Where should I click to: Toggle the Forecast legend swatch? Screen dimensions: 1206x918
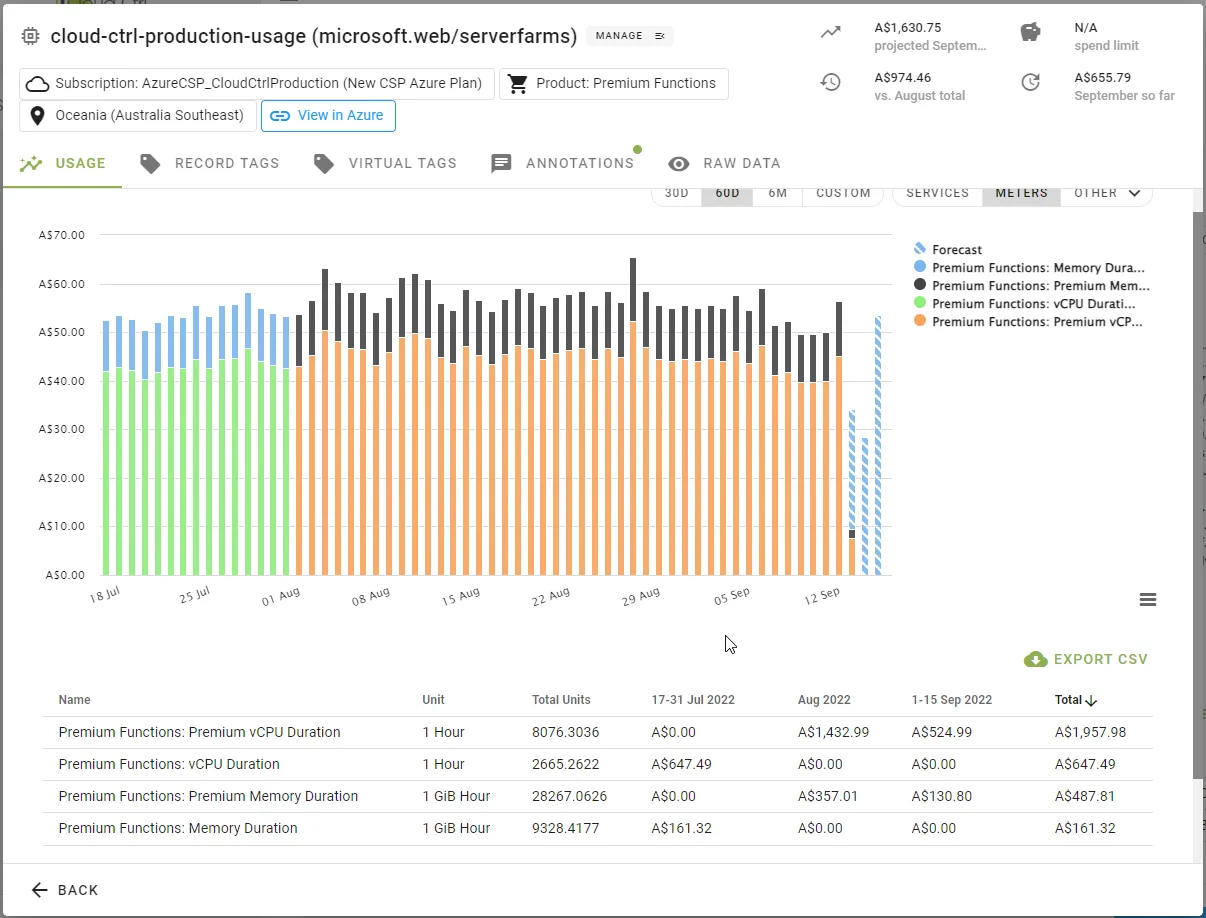920,249
